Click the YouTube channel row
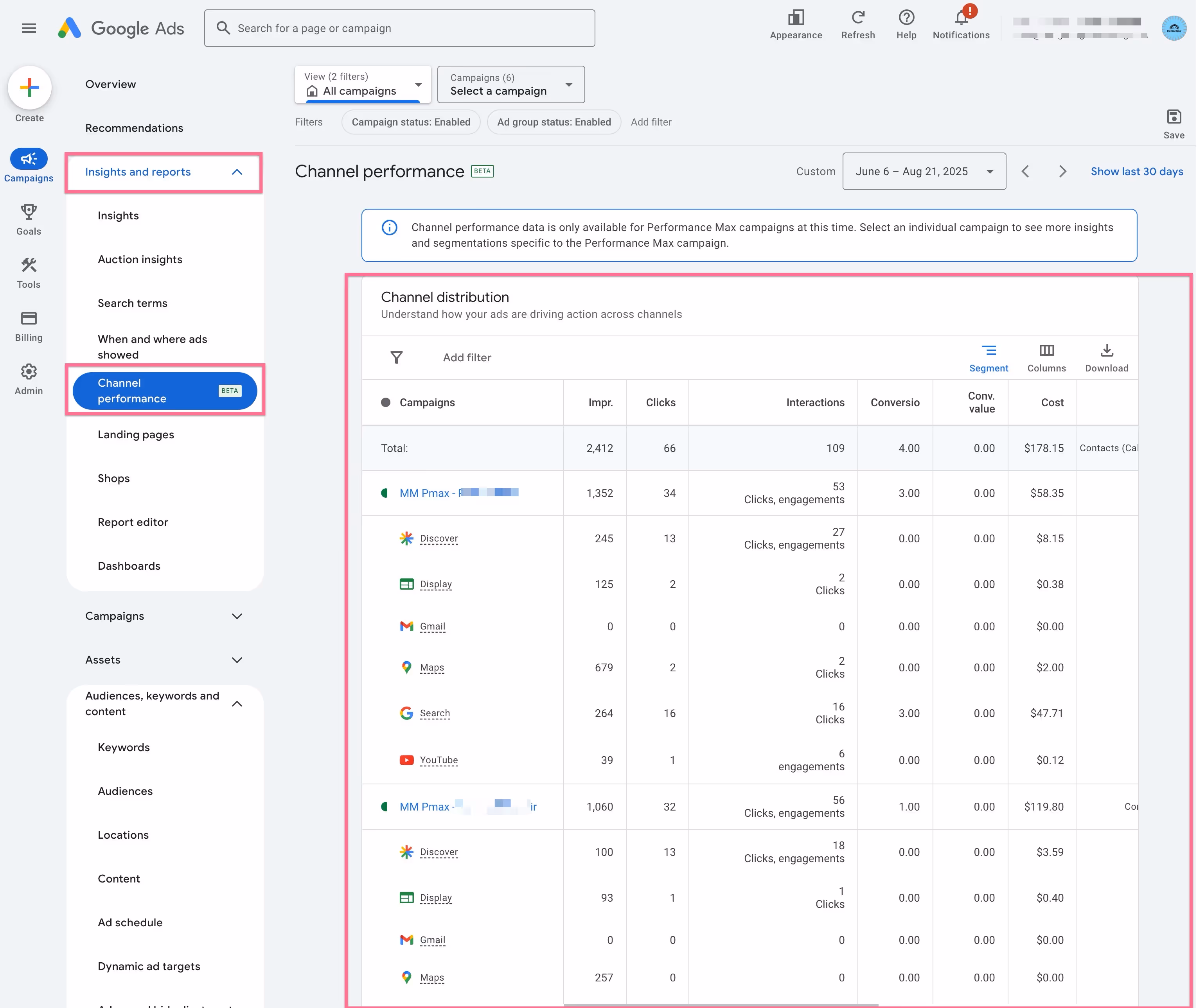The image size is (1197, 1008). [x=749, y=760]
